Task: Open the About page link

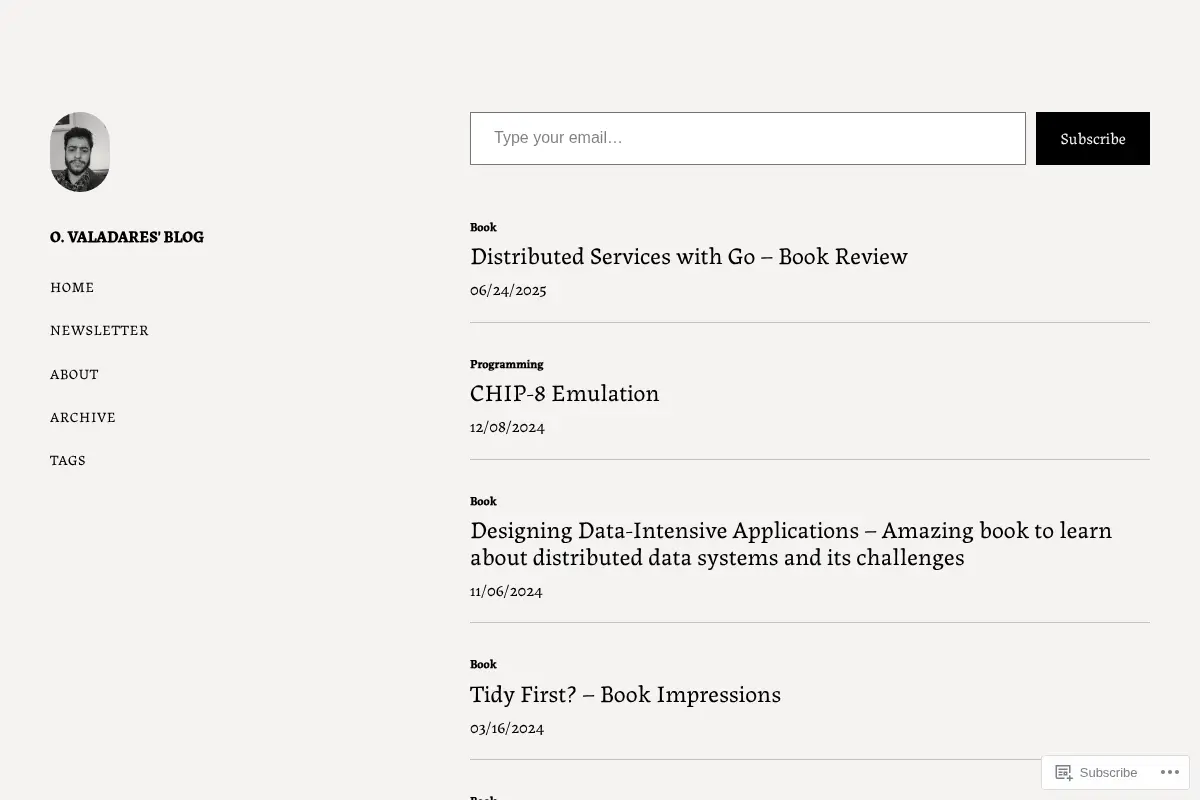Action: click(x=74, y=374)
